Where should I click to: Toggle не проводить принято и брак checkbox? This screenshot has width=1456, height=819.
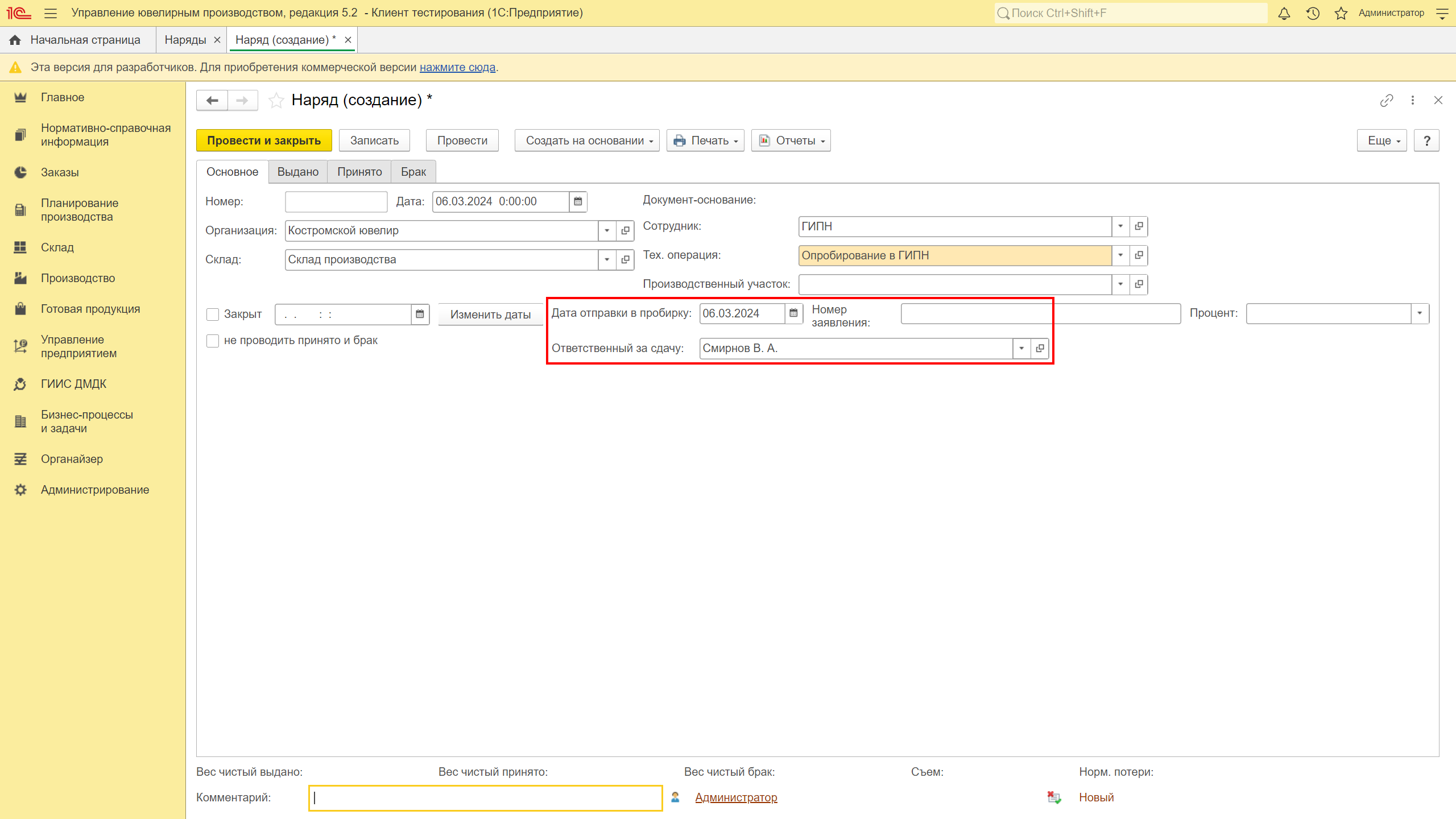[213, 341]
